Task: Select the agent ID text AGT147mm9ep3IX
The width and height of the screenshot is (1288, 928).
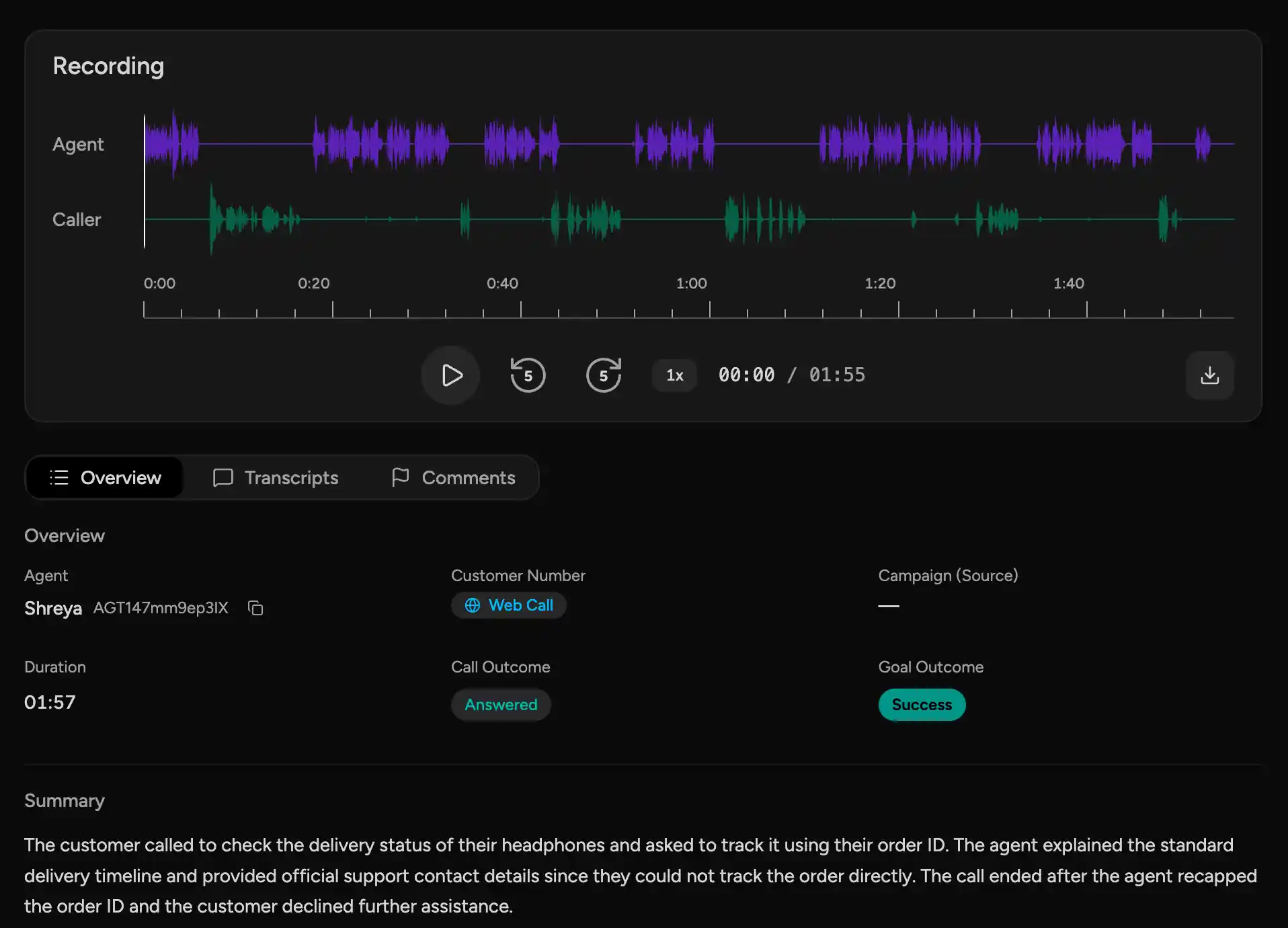Action: (x=161, y=608)
